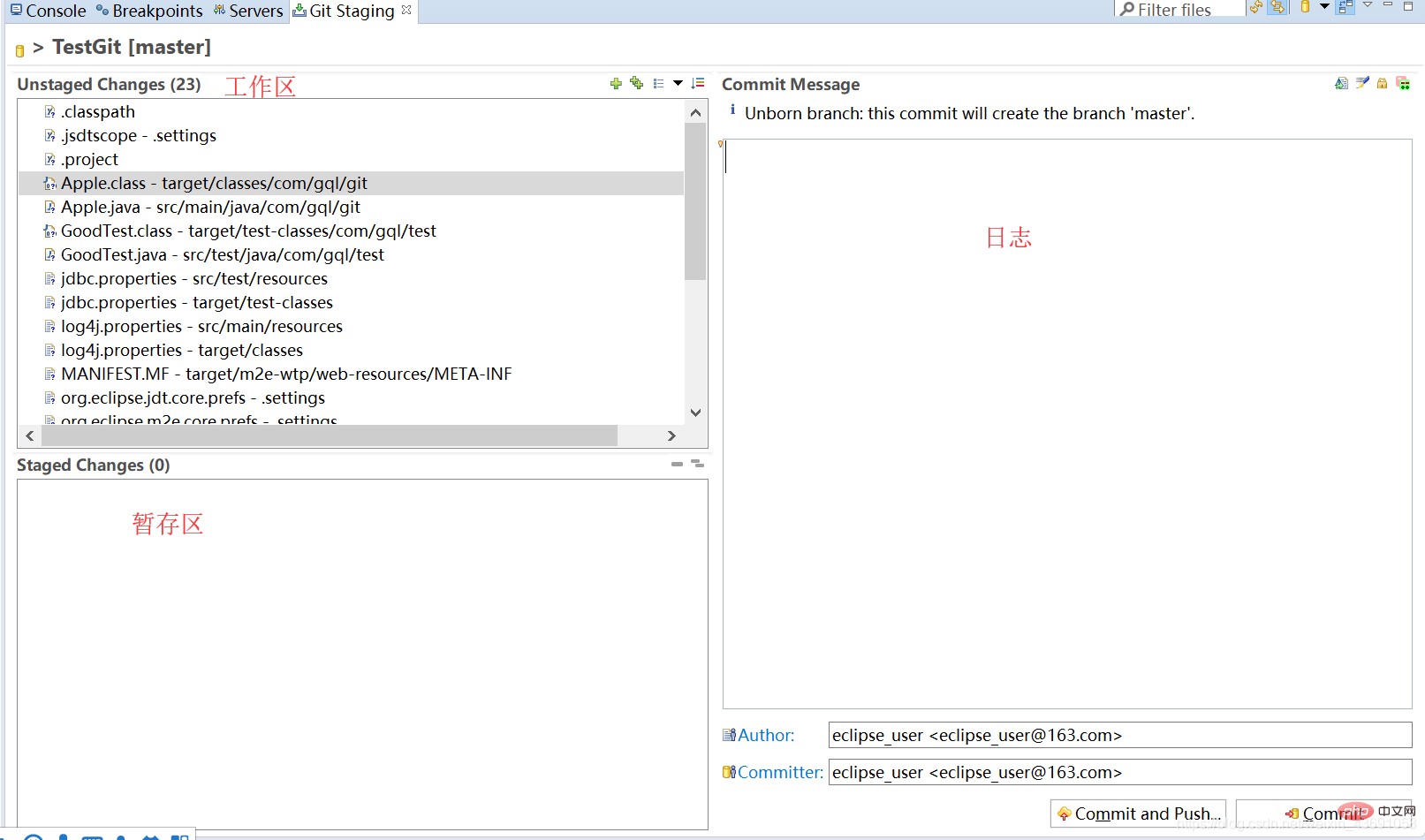Click inside the commit message text area
Image resolution: width=1425 pixels, height=840 pixels.
pos(1067,424)
